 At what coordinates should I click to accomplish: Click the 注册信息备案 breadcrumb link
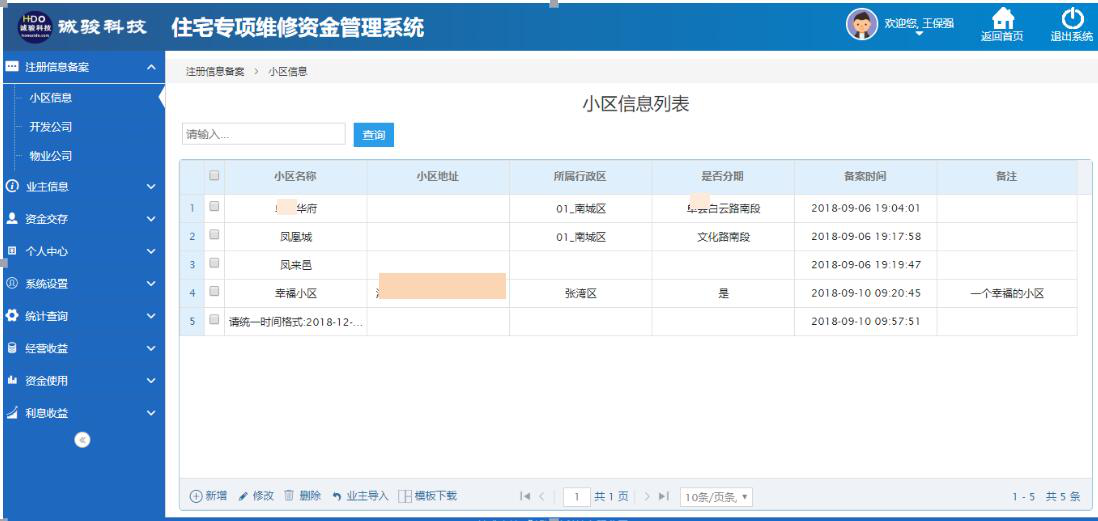coord(215,71)
